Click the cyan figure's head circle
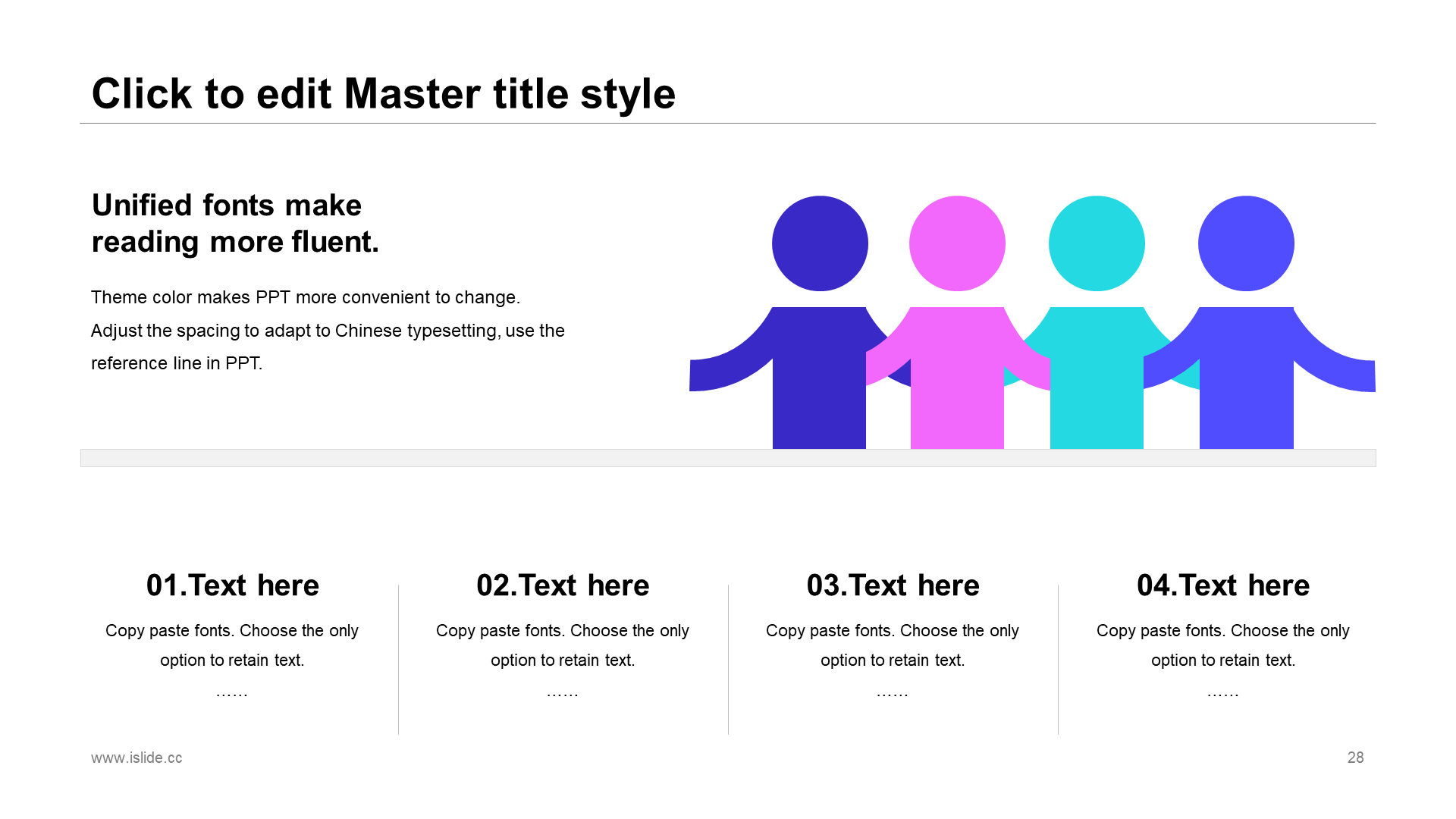1456x819 pixels. [1097, 243]
